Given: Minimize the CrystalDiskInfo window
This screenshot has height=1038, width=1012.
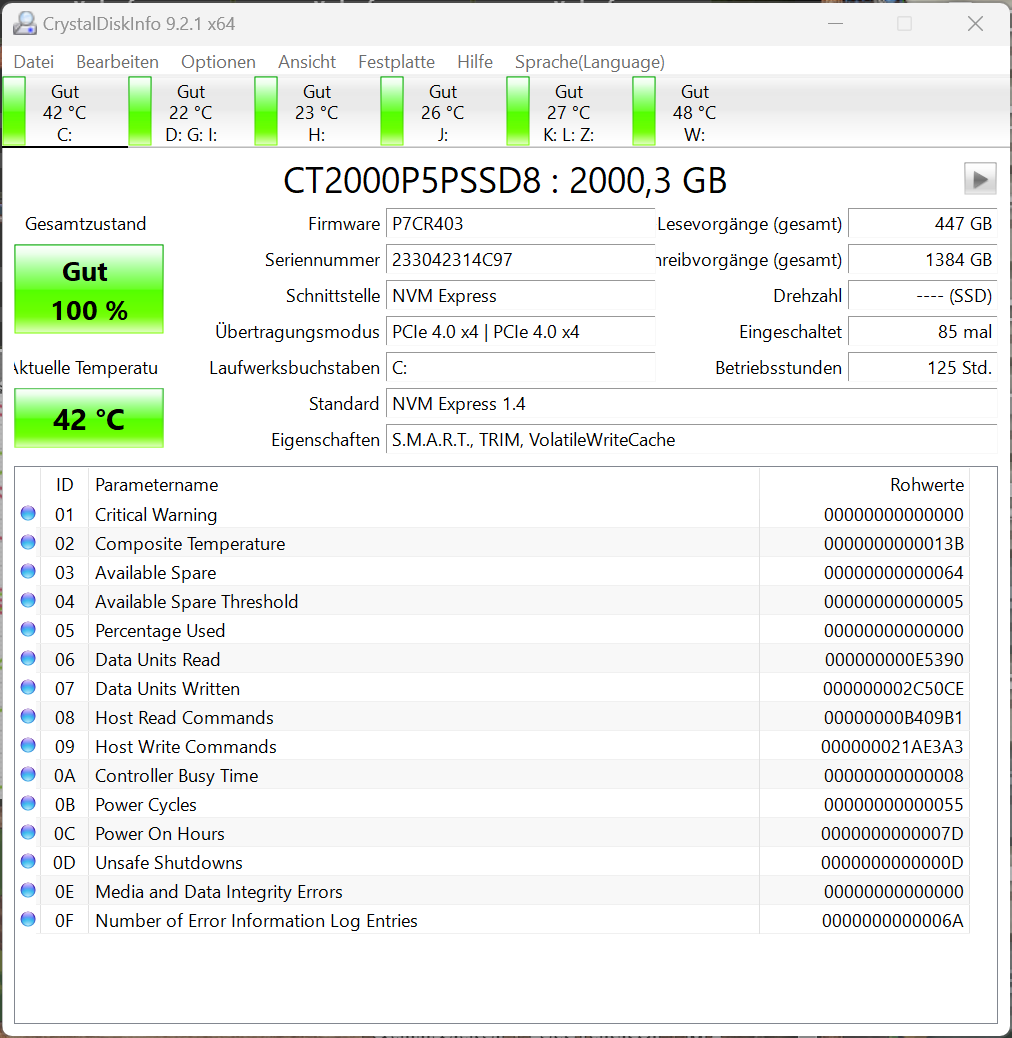Looking at the screenshot, I should click(835, 24).
